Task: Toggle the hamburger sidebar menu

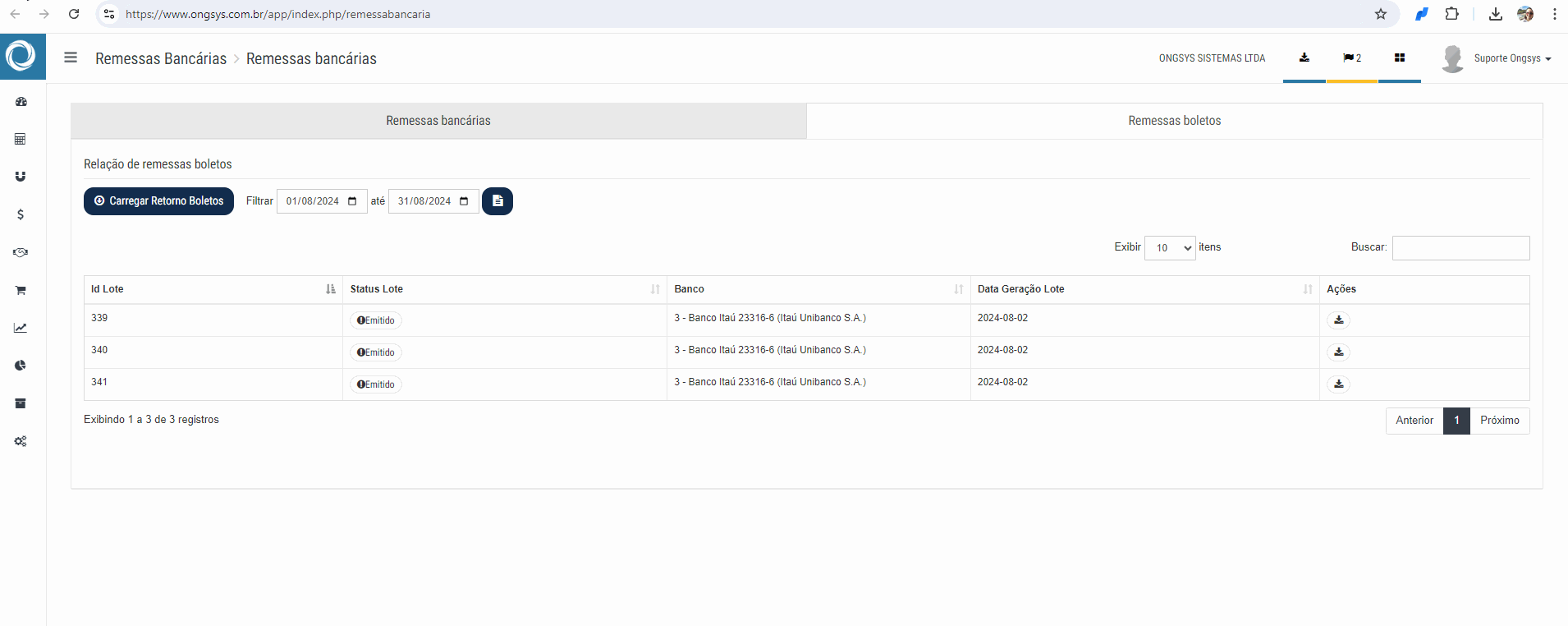Action: (71, 58)
